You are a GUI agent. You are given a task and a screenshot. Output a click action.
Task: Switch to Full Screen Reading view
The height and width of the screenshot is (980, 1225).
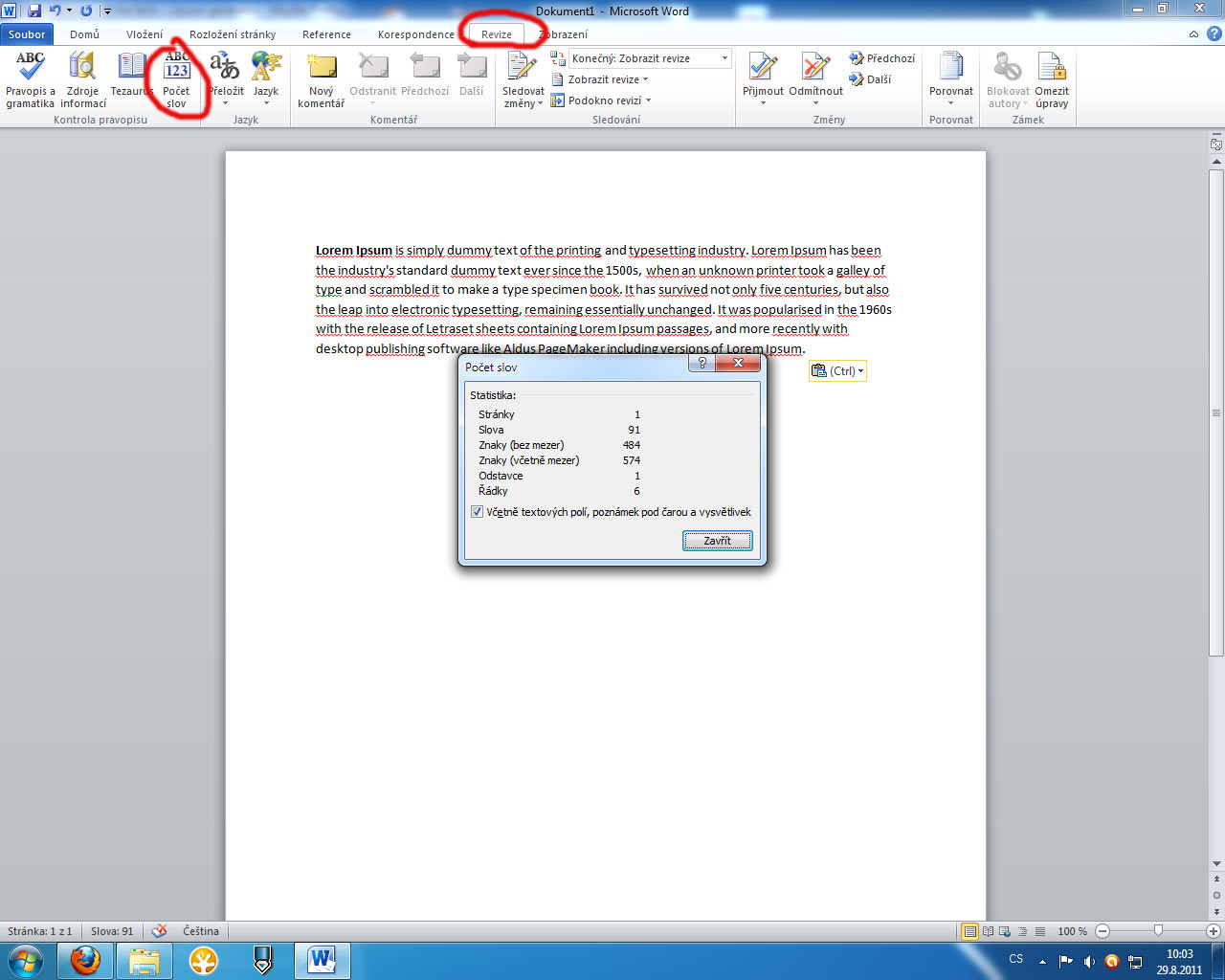click(988, 931)
